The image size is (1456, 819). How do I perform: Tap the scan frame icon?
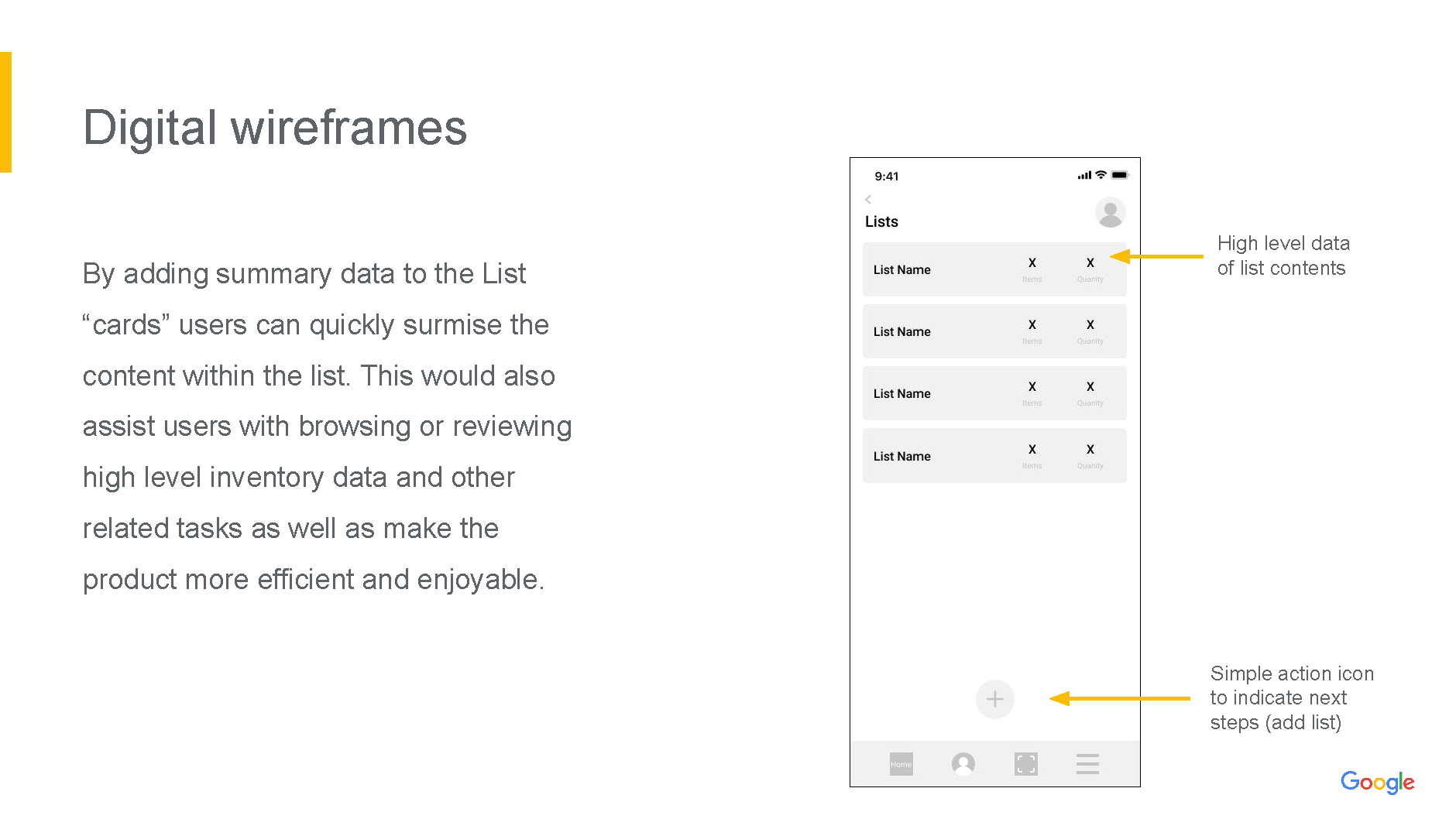1025,764
